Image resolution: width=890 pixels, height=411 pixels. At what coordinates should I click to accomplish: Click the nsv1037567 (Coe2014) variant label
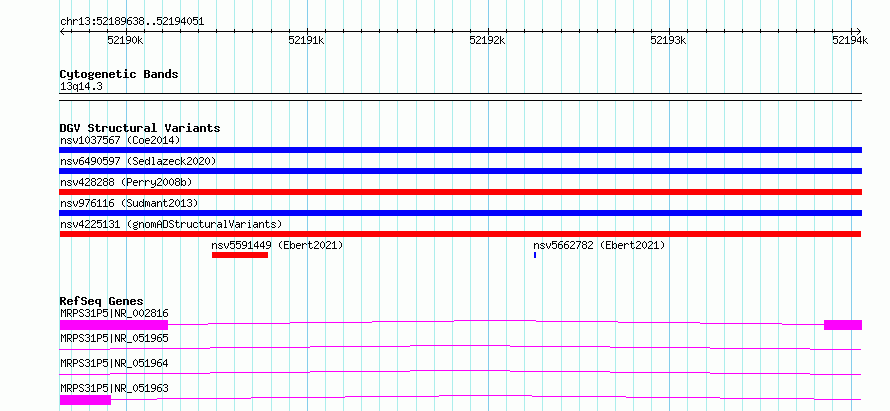pyautogui.click(x=120, y=140)
